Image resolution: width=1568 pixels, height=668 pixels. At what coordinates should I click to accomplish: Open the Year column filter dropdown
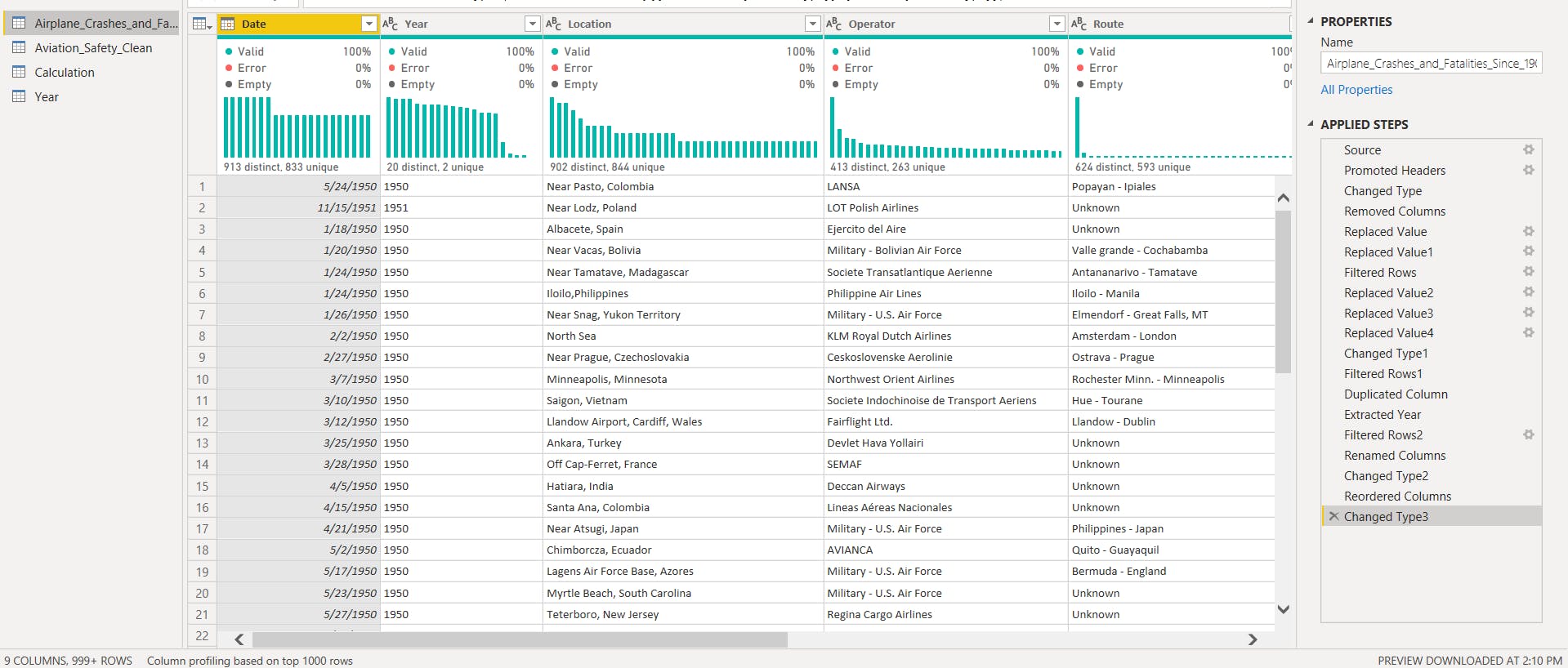[x=532, y=24]
